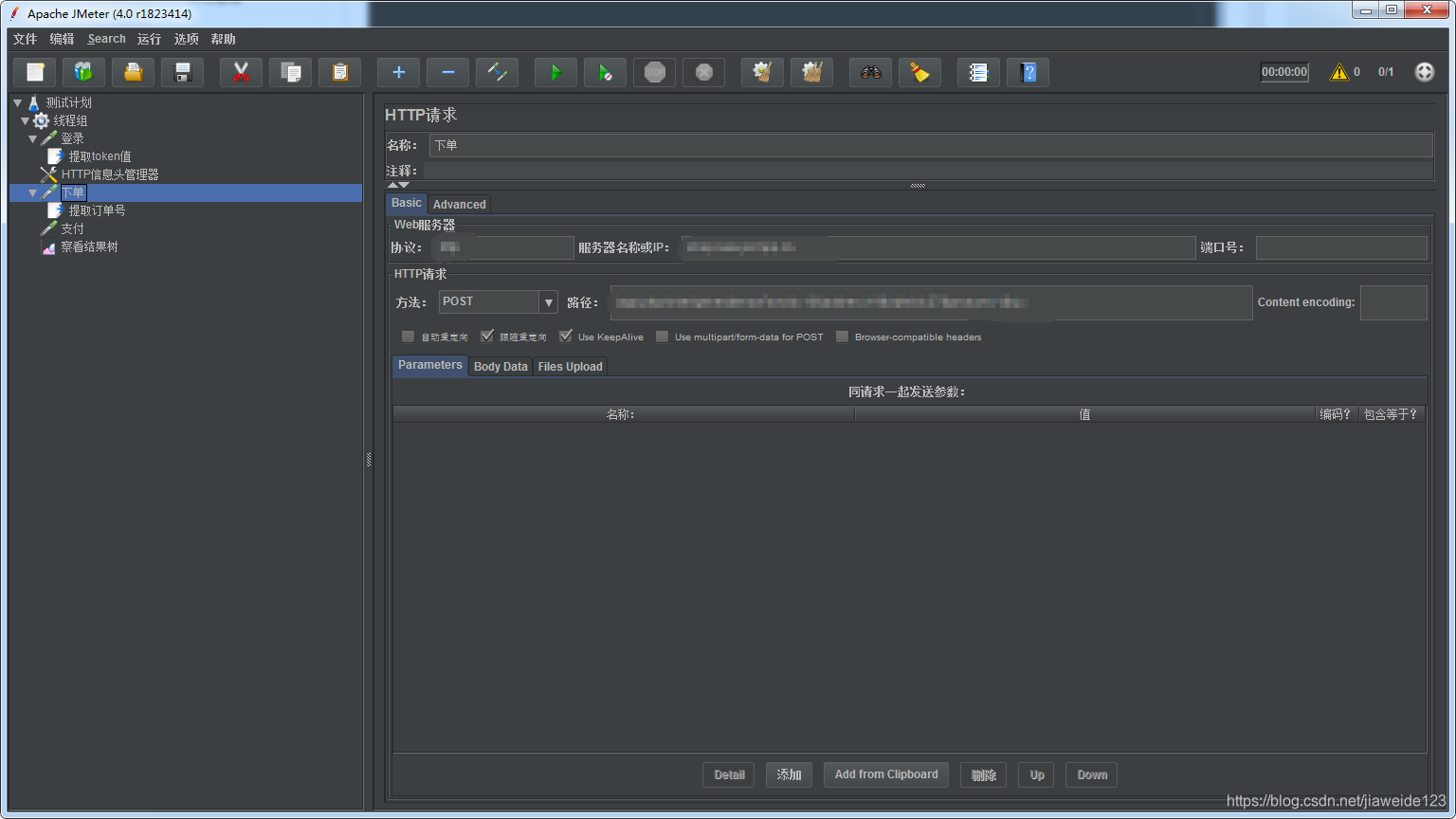Select HTTP信息头管理器 in the tree
Screen dimensions: 1456x819
tap(110, 174)
